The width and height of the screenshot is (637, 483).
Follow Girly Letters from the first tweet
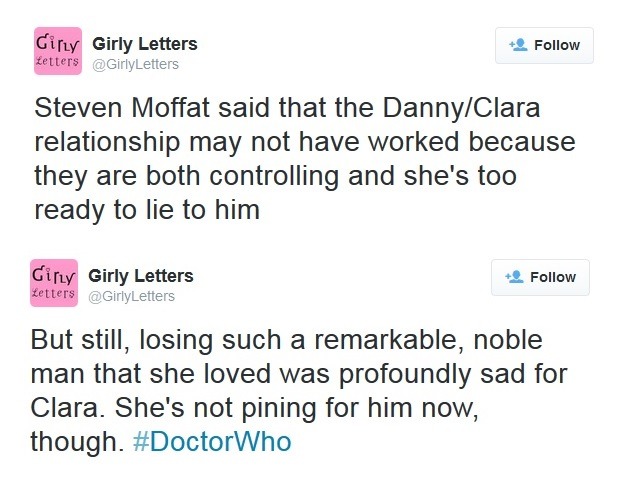[x=544, y=45]
